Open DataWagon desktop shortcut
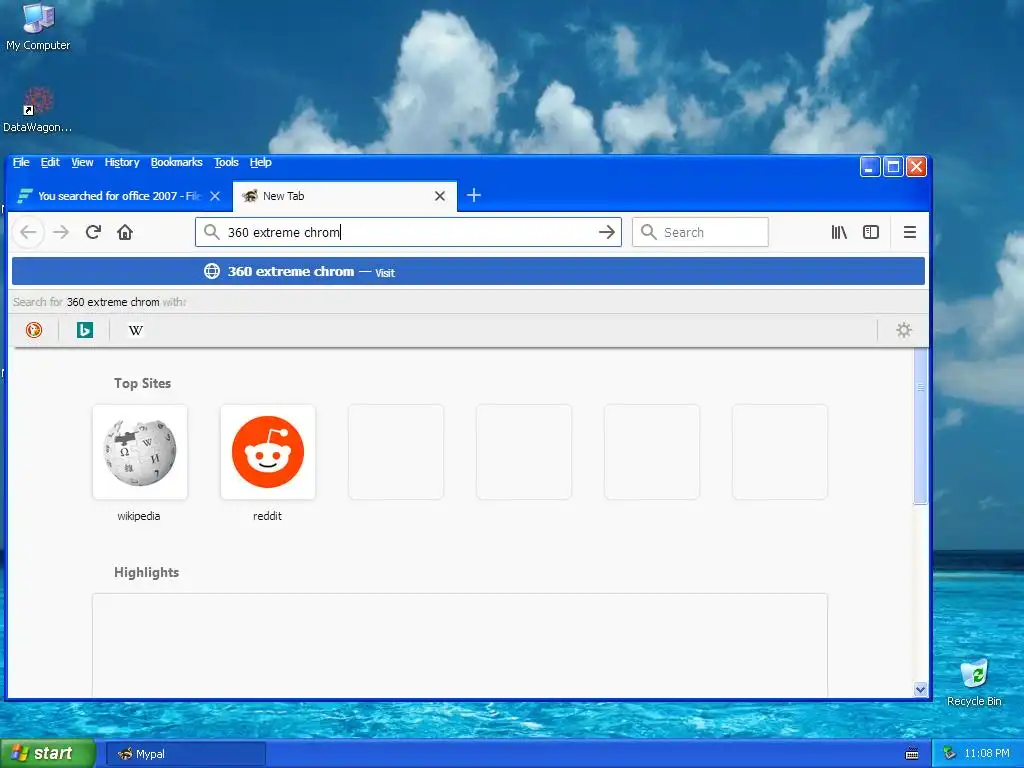The image size is (1024, 768). click(x=37, y=109)
